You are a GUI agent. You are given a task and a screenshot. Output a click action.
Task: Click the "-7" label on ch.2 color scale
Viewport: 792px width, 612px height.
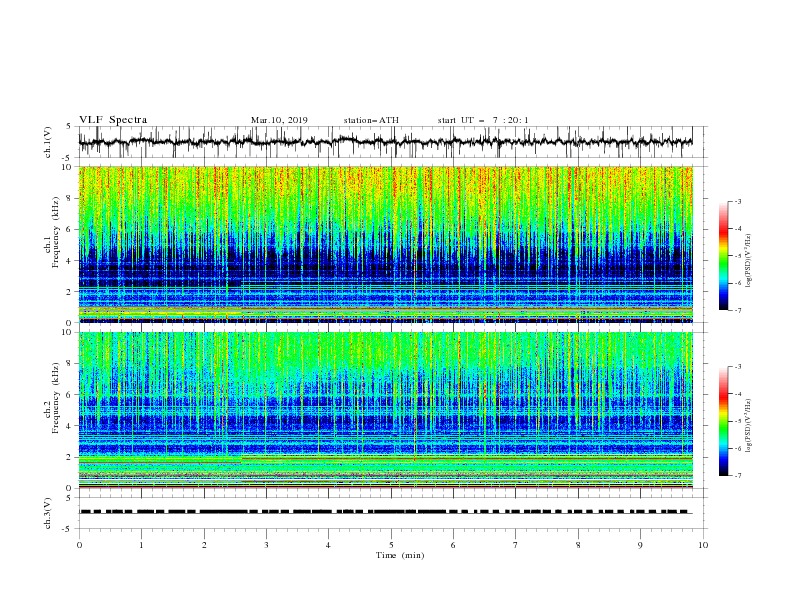click(x=737, y=476)
